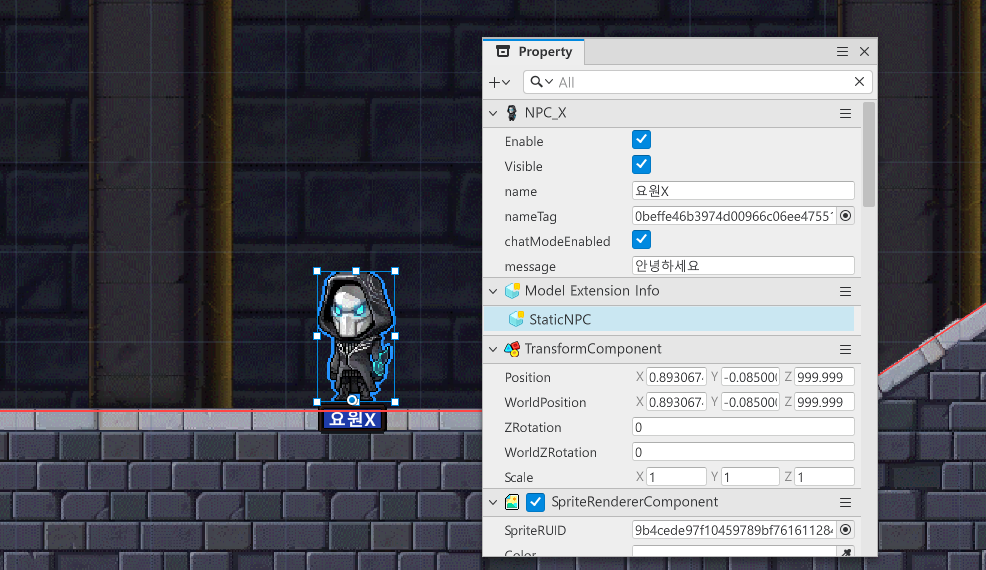Collapse the NPC_X section

(493, 113)
